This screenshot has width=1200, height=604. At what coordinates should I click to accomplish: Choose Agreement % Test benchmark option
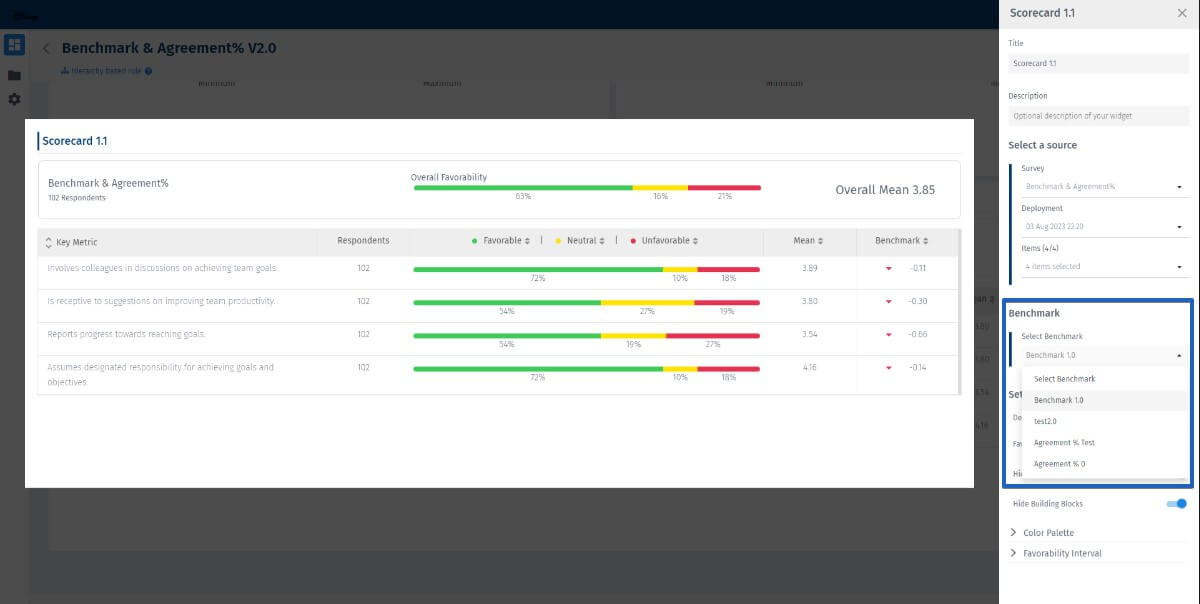pyautogui.click(x=1106, y=442)
